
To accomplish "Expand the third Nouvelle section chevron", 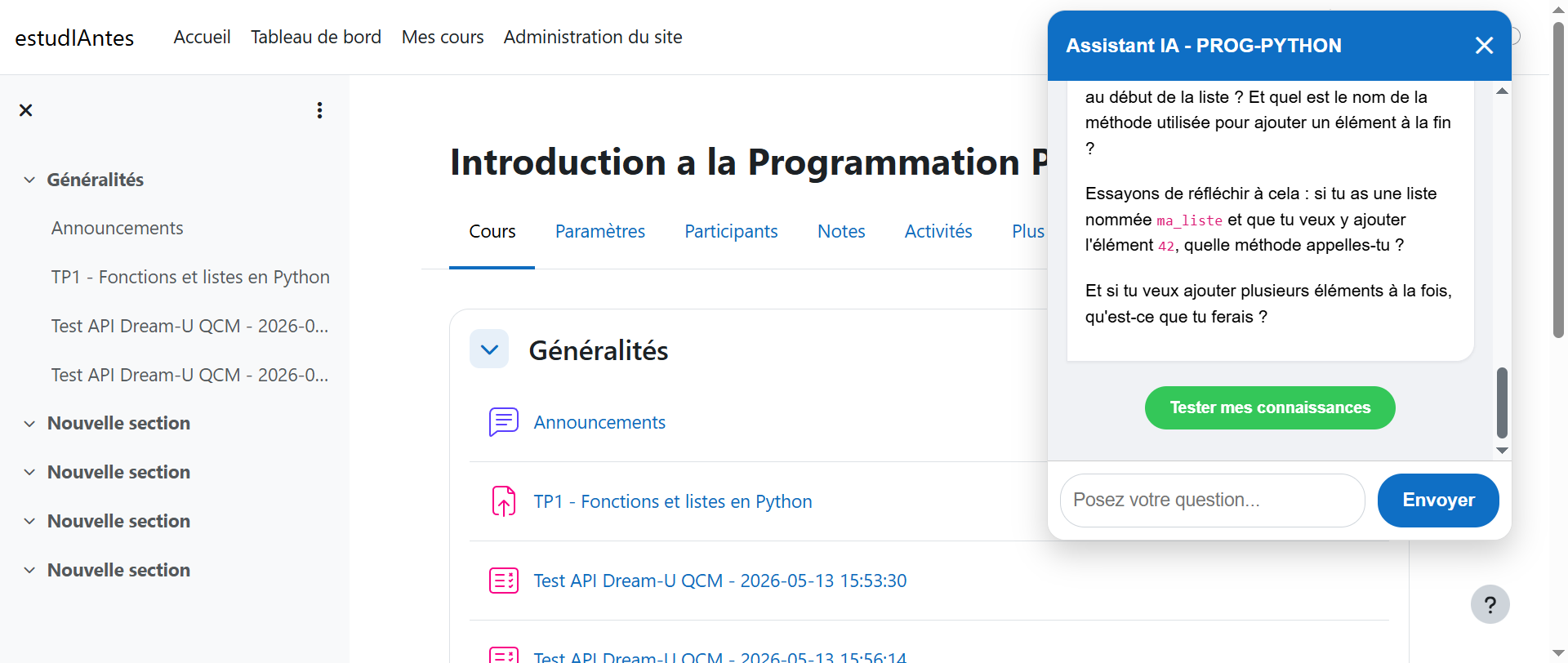I will point(29,521).
